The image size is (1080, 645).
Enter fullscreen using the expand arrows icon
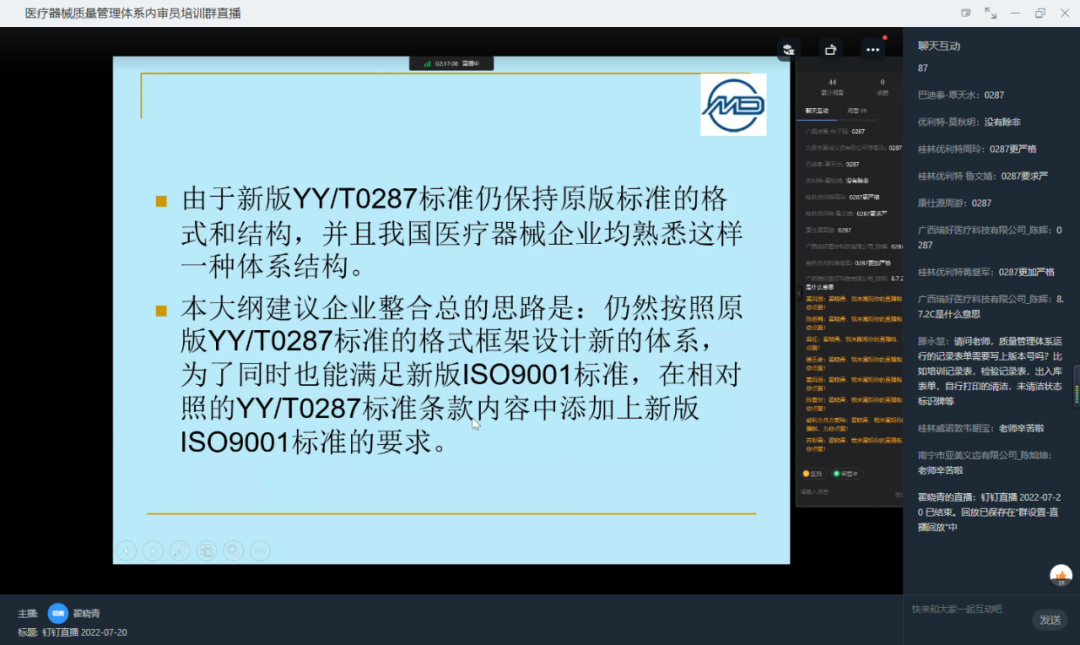click(x=990, y=13)
